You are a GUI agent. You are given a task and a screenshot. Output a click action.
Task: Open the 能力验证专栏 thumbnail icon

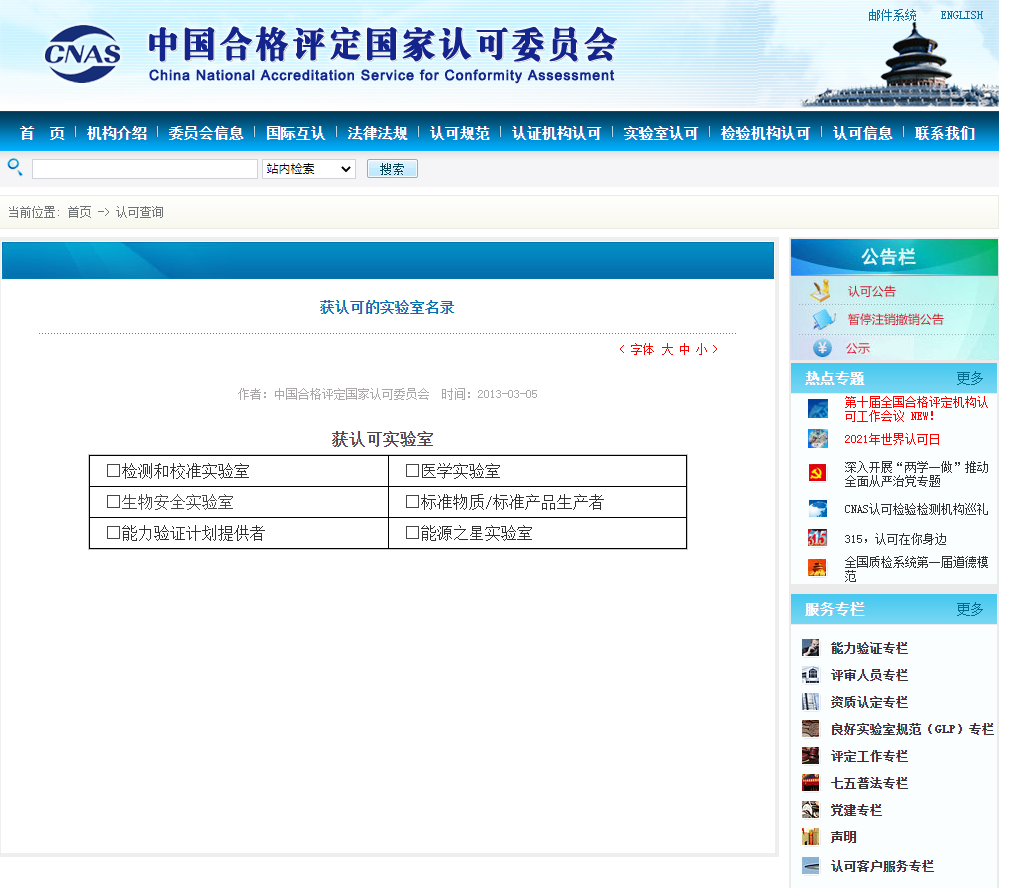810,647
